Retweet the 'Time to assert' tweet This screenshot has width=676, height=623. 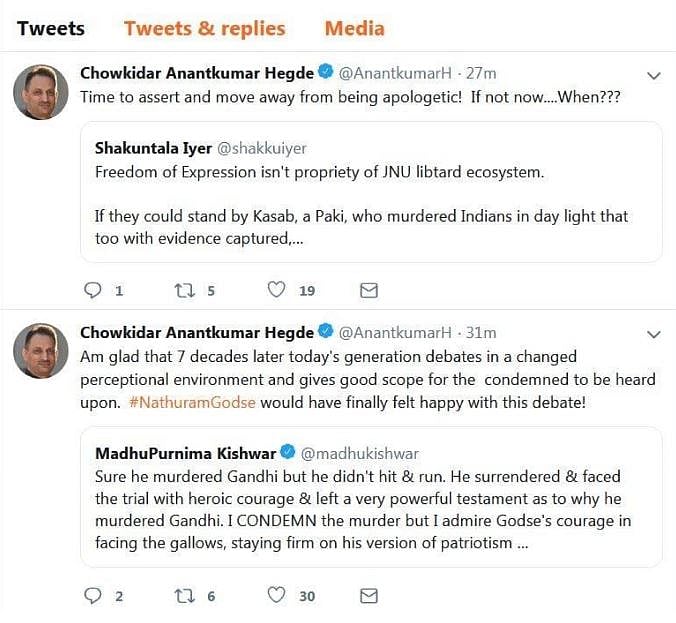[x=184, y=290]
